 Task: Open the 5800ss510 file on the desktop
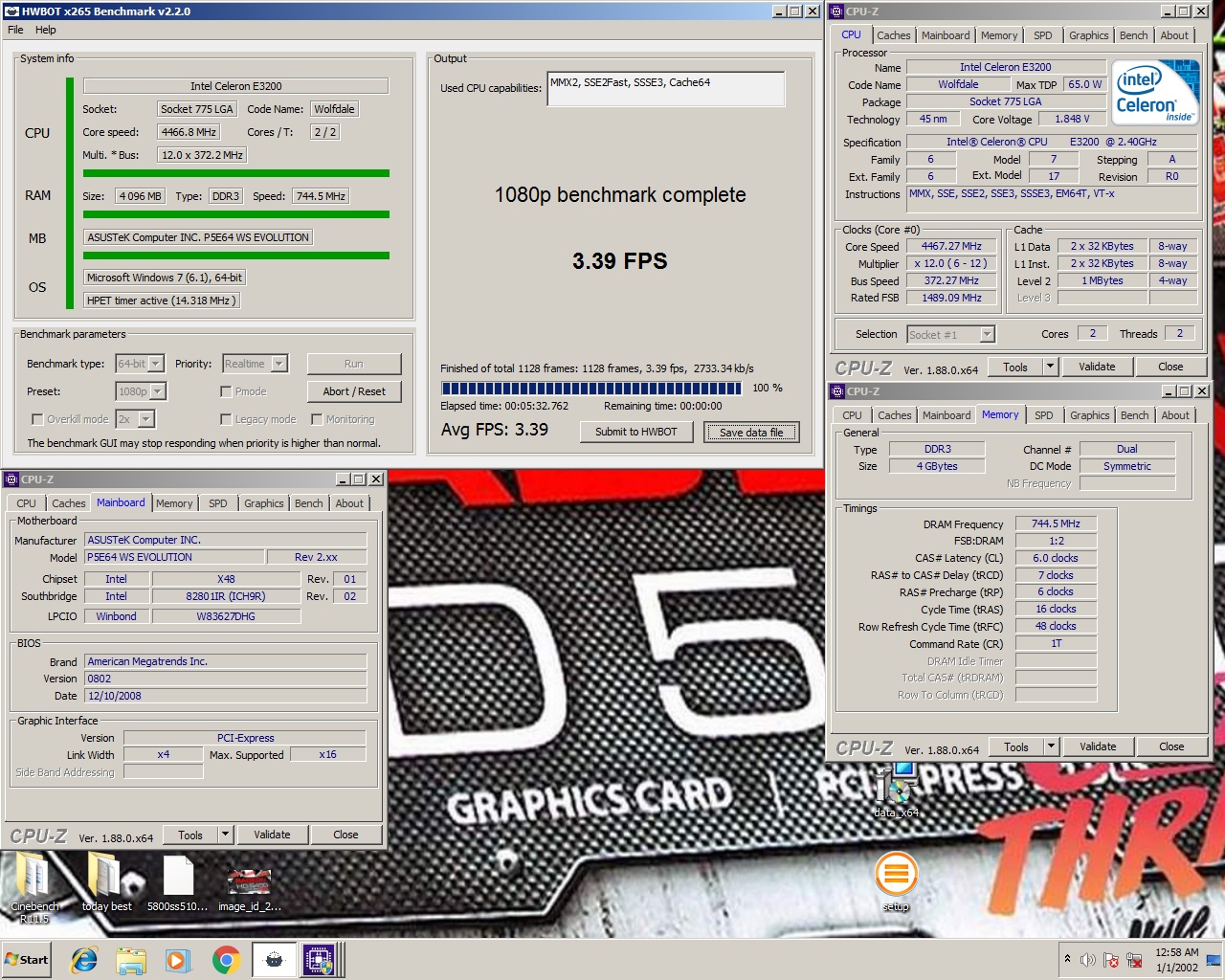tap(177, 882)
